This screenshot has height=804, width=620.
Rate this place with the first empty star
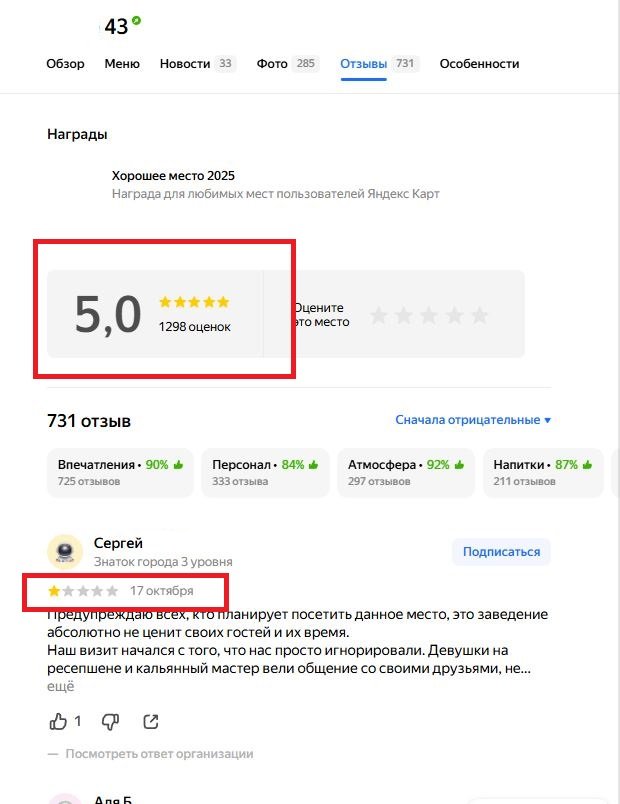click(378, 315)
